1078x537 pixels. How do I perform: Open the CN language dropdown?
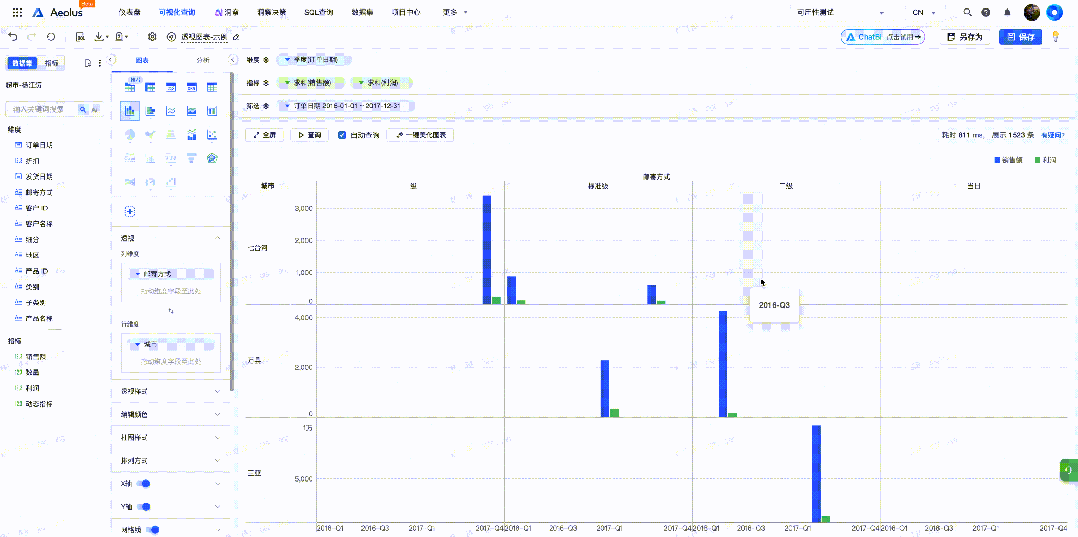click(923, 12)
